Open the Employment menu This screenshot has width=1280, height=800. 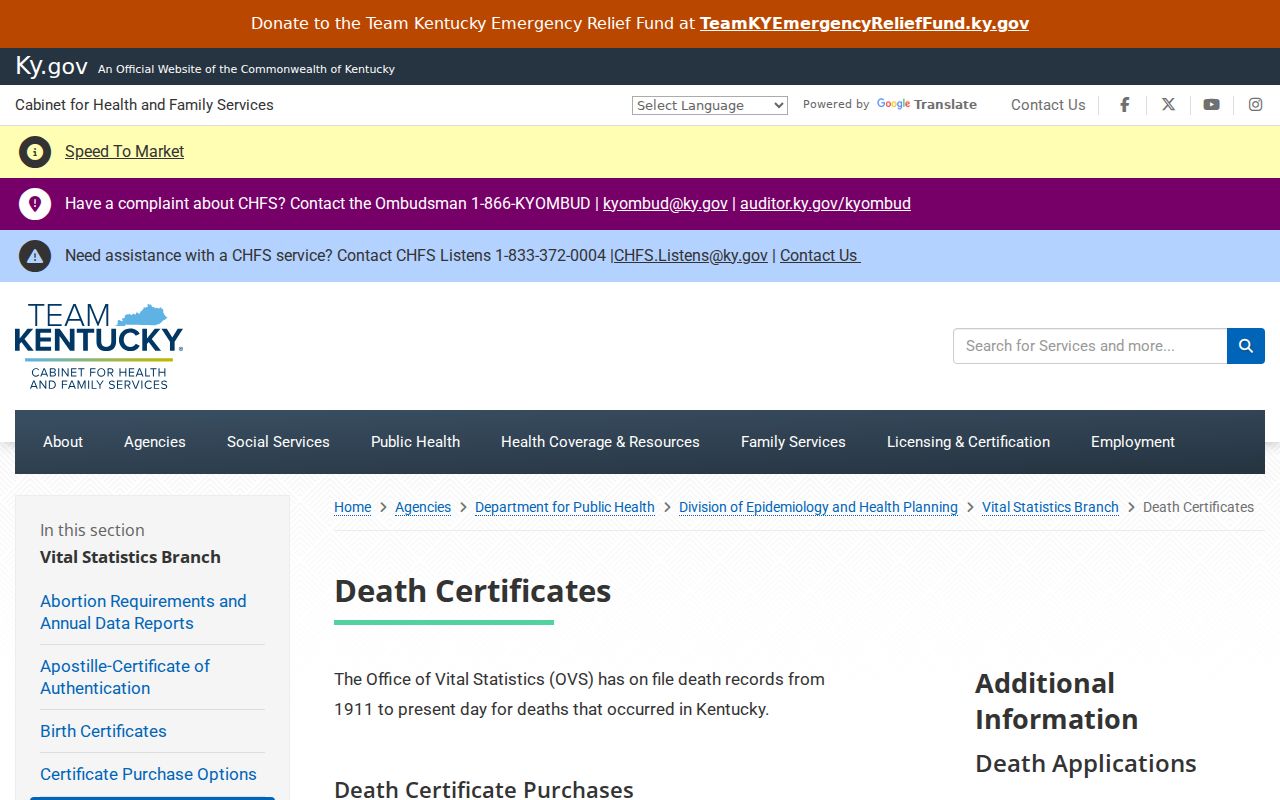(x=1133, y=442)
